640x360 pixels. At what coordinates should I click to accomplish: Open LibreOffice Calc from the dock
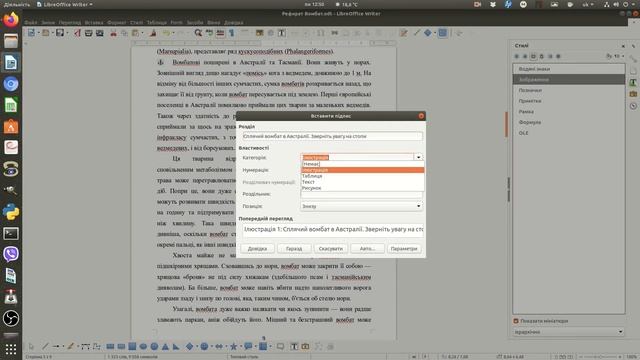11,105
